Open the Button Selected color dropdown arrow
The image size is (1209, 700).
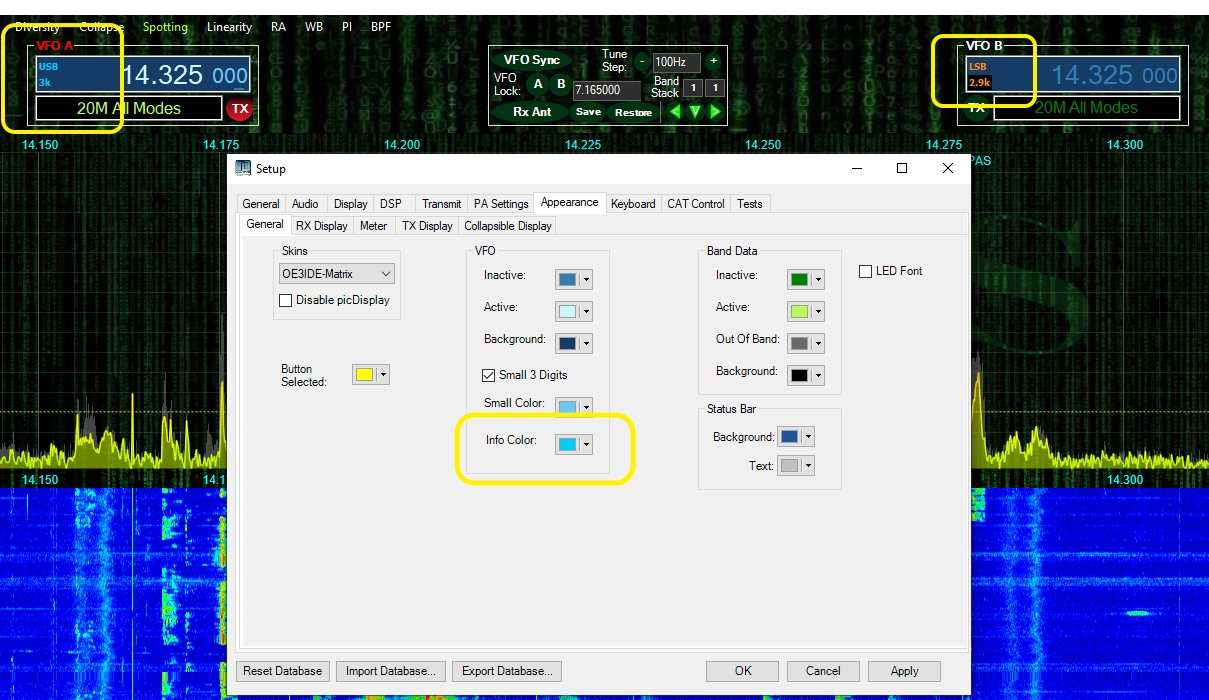[383, 375]
